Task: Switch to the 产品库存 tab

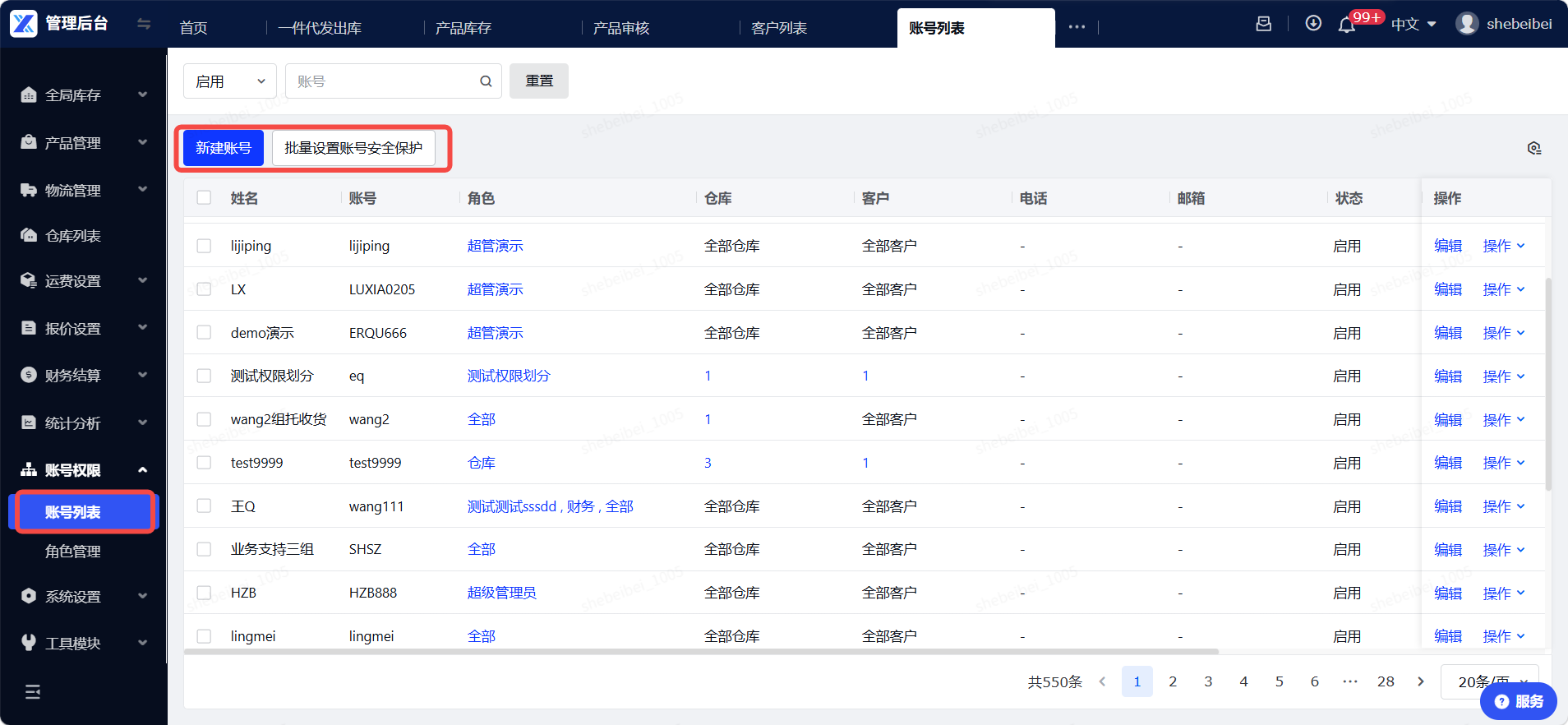Action: click(x=463, y=28)
